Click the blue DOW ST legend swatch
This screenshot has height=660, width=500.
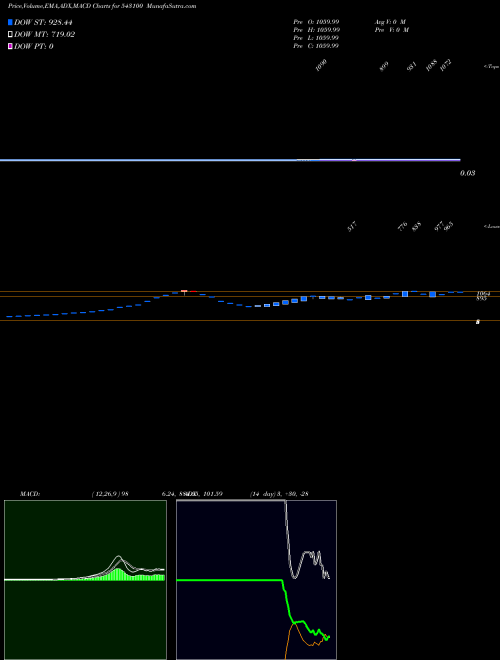pos(10,22)
